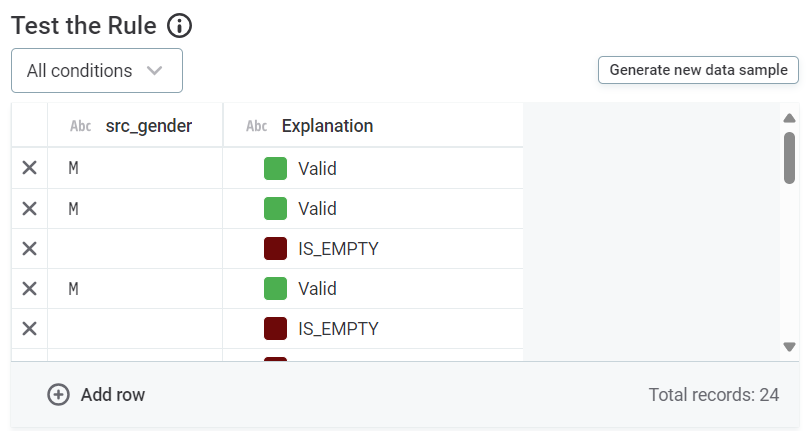Click the green swatch in first row
Image resolution: width=810 pixels, height=431 pixels.
pos(276,168)
